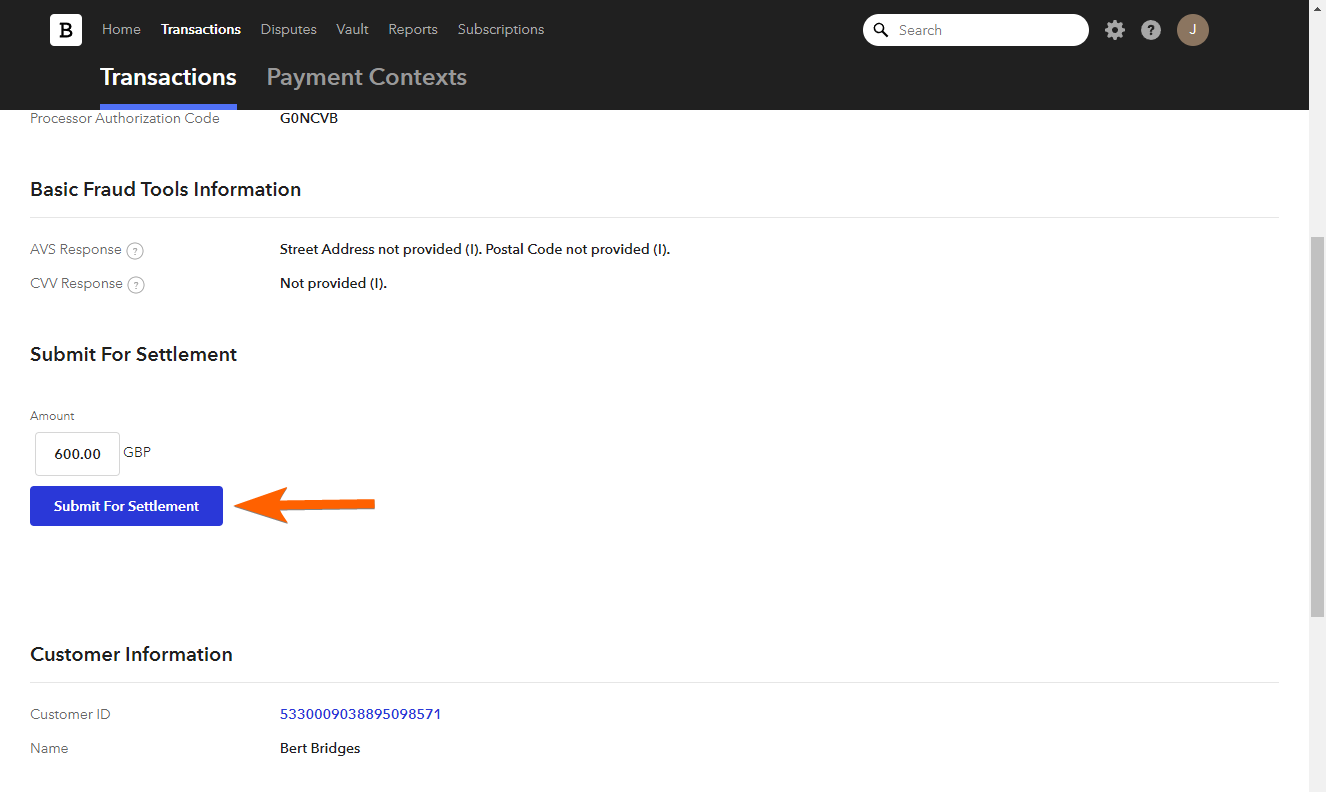The width and height of the screenshot is (1326, 792).
Task: Open the Vault menu item
Action: 352,29
